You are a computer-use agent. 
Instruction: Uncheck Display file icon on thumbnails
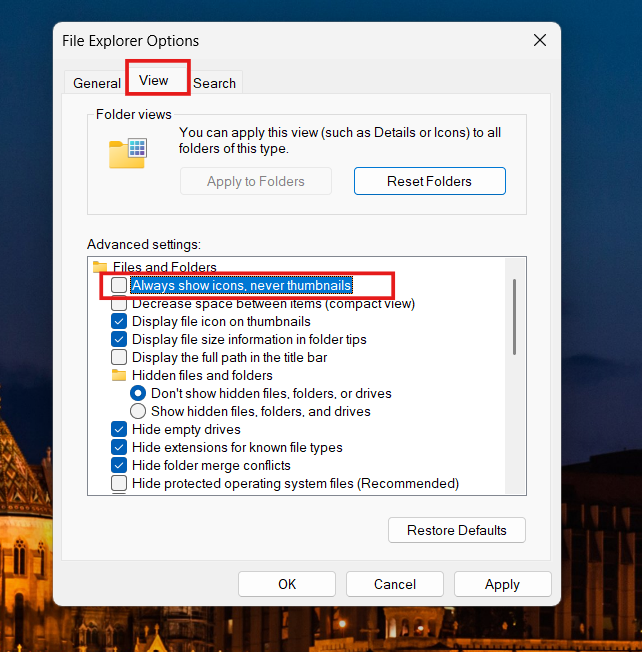(119, 321)
